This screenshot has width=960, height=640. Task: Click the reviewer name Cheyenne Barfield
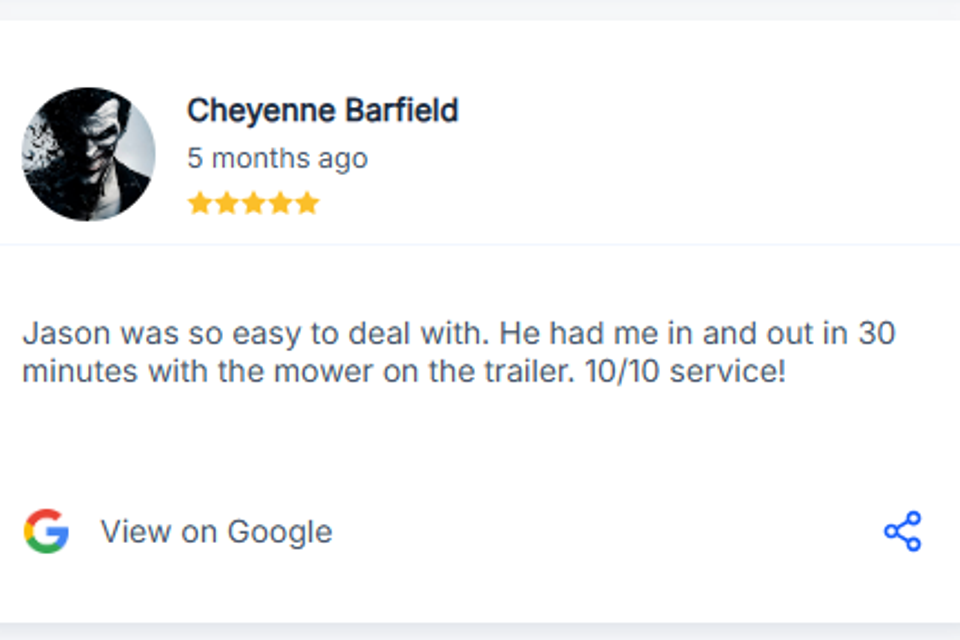[322, 110]
